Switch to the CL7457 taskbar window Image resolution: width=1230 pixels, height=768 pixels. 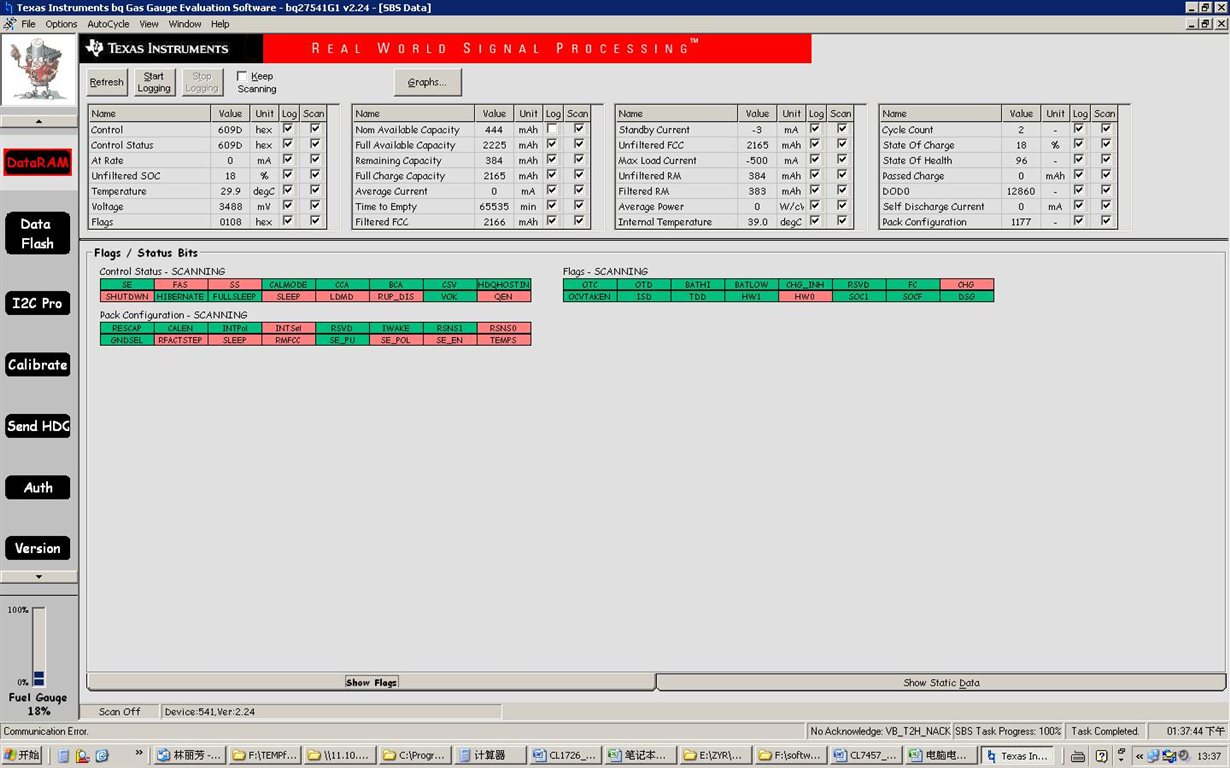[865, 756]
